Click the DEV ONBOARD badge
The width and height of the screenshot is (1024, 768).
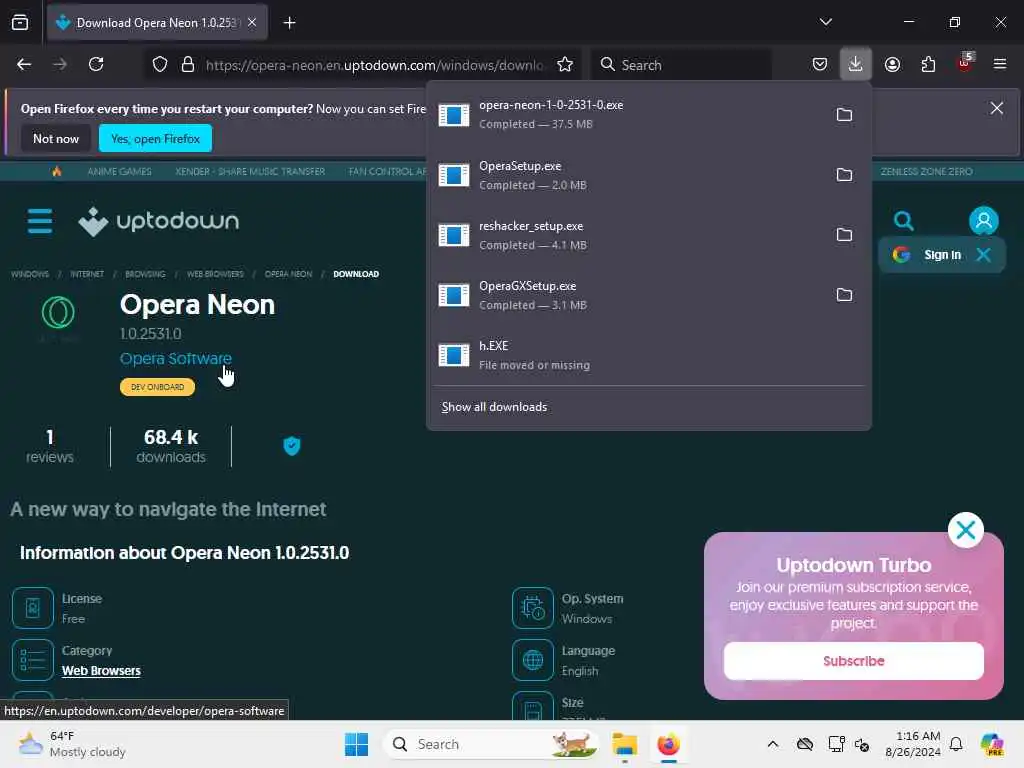[157, 387]
